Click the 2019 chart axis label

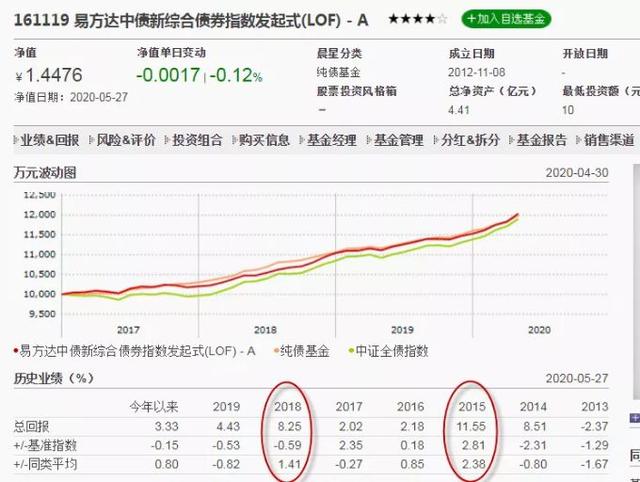402,330
